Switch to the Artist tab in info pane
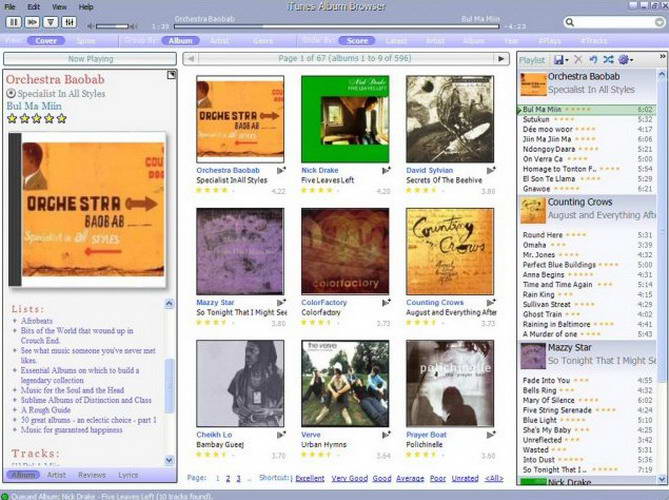669x500 pixels. 56,475
